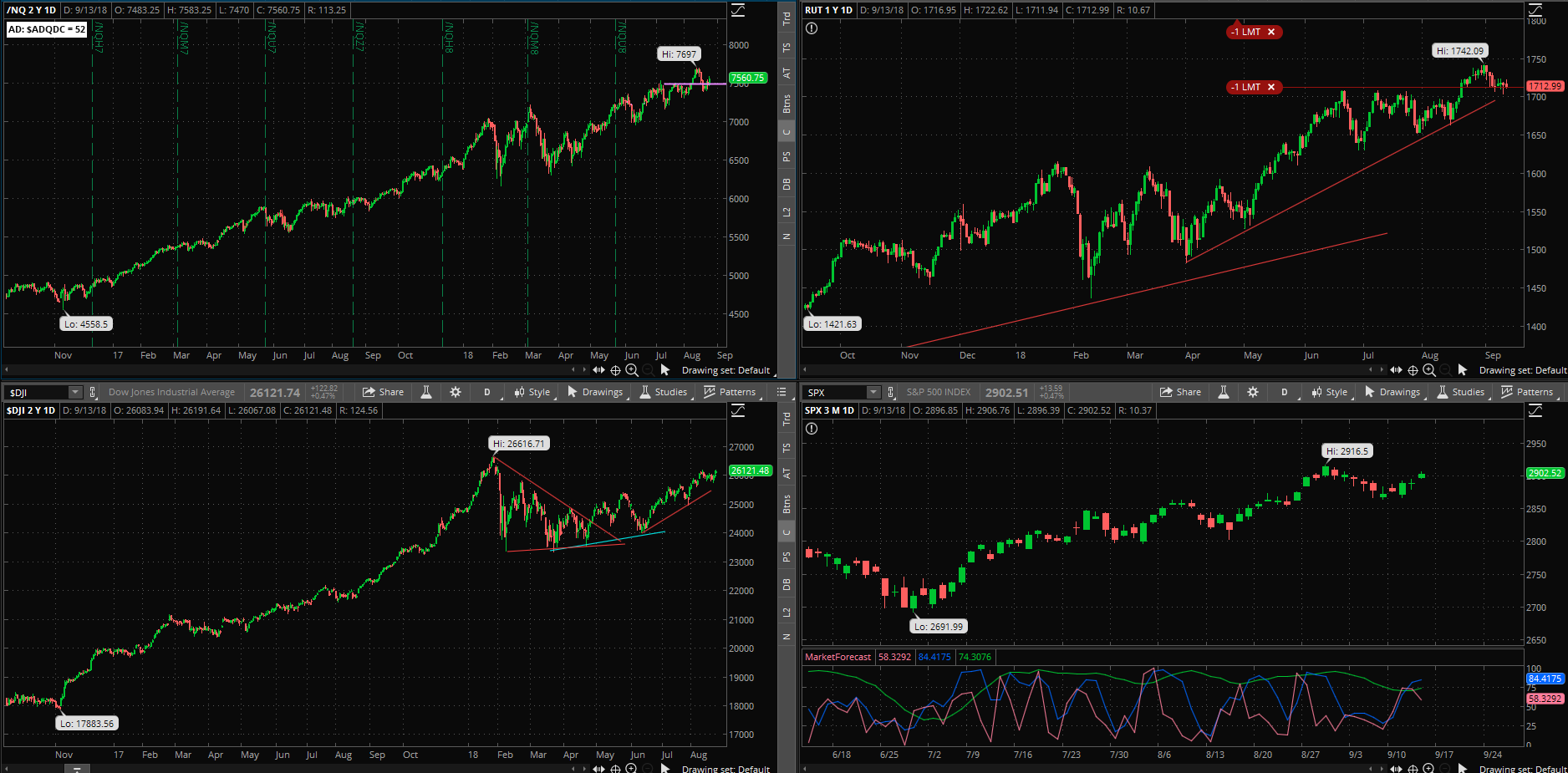Open the D timeframe selector on the SPX chart

point(1285,392)
